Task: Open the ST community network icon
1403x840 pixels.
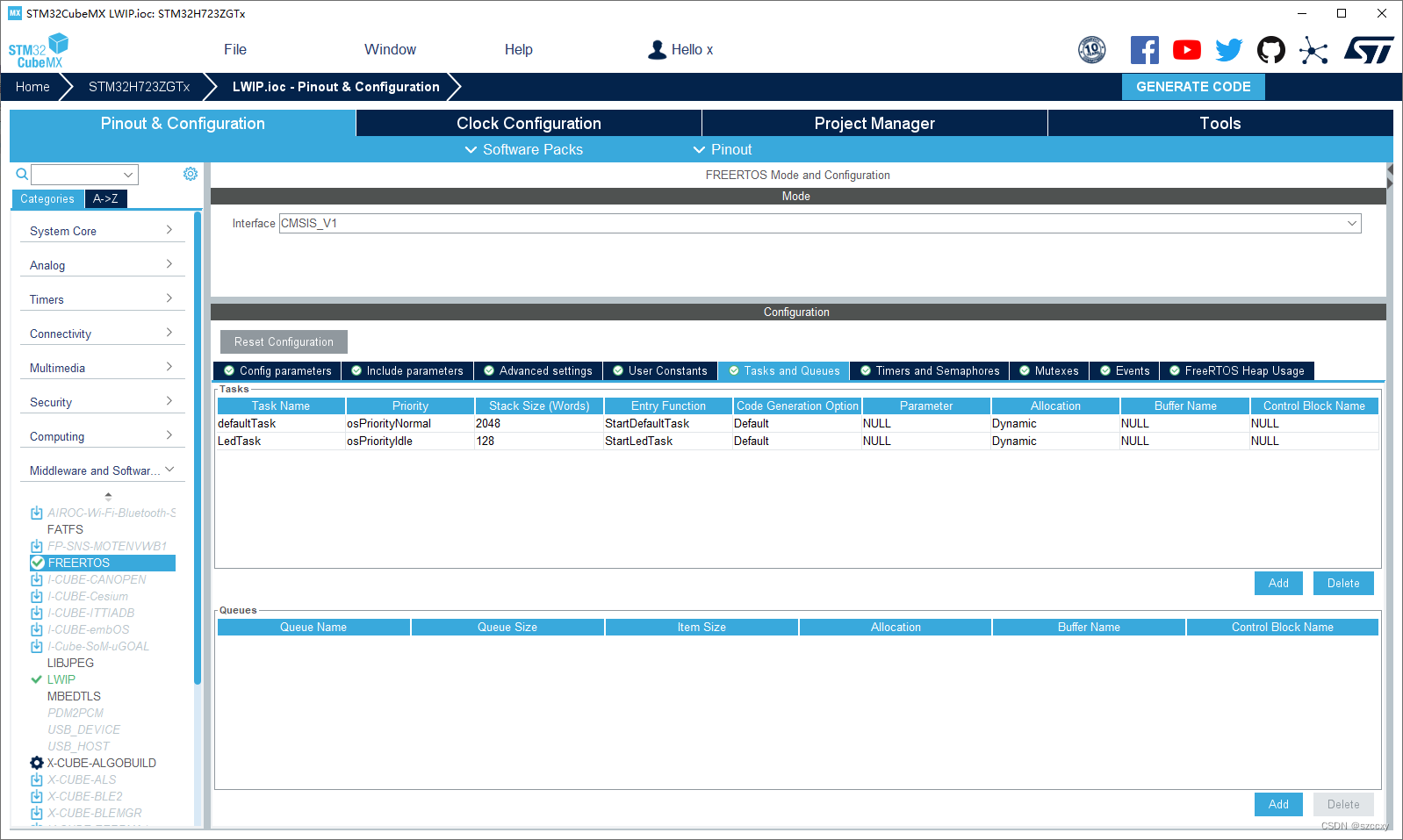Action: (x=1313, y=50)
